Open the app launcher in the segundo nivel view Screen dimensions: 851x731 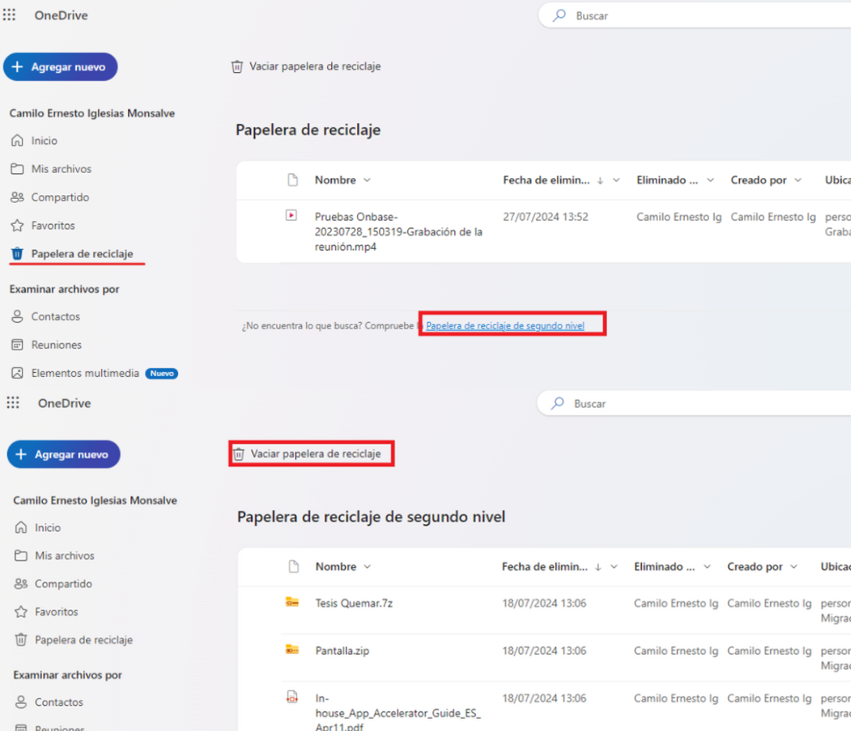13,403
